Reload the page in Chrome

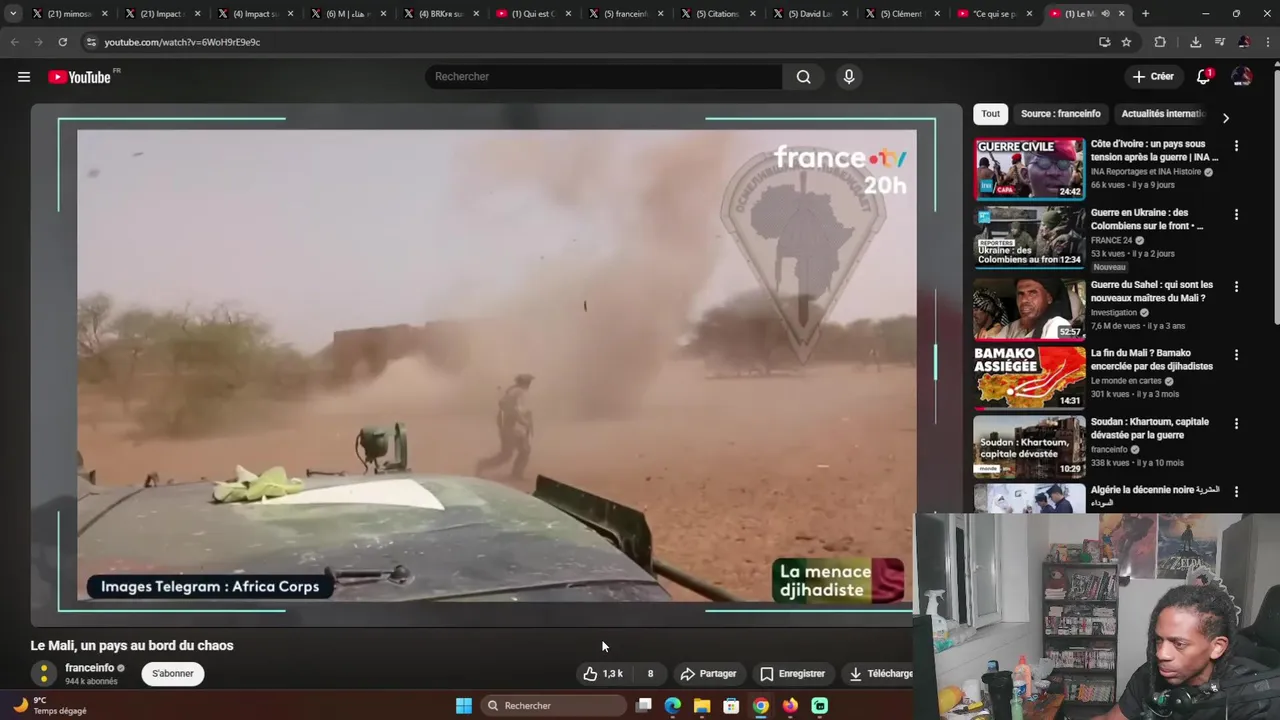(62, 42)
